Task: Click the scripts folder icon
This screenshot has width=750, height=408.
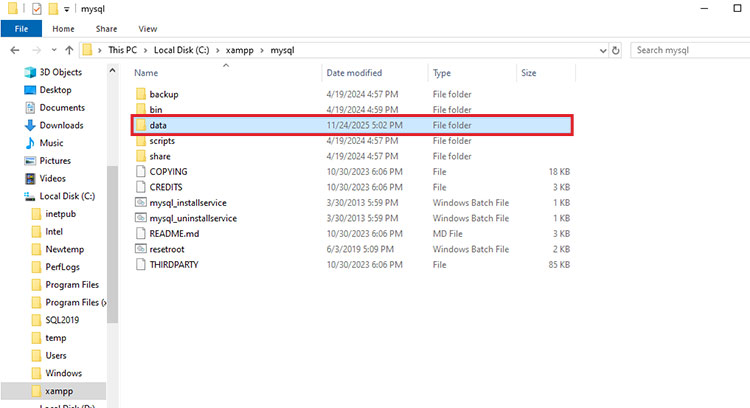Action: (141, 141)
